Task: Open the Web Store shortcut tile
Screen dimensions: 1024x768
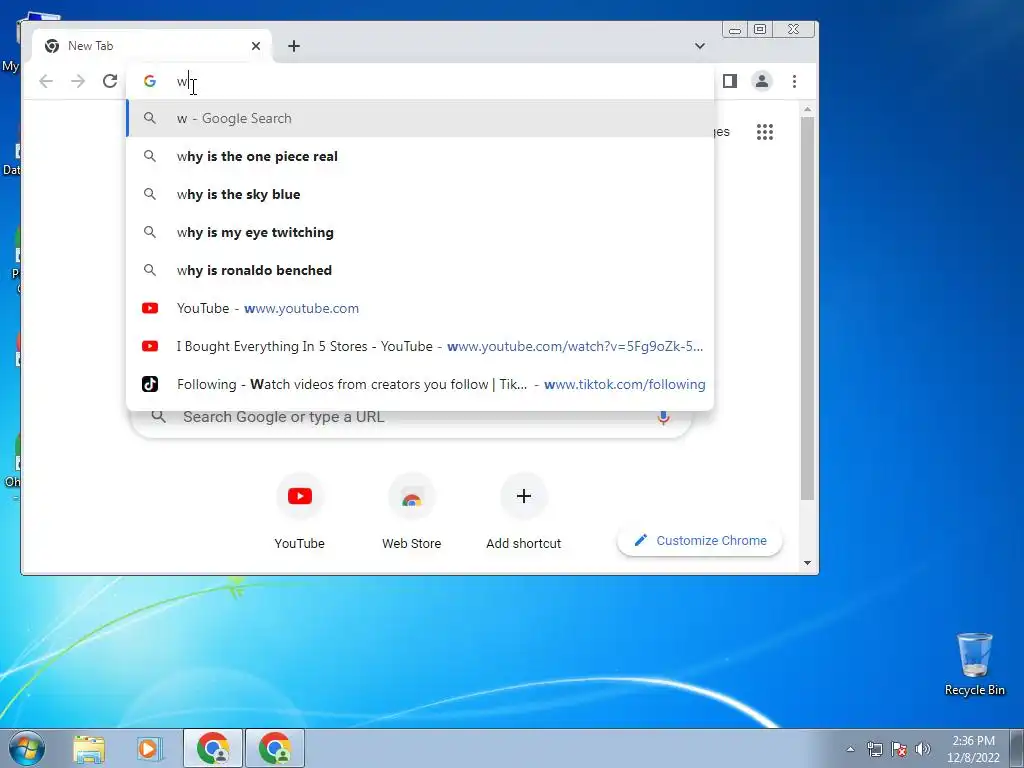Action: pyautogui.click(x=411, y=513)
